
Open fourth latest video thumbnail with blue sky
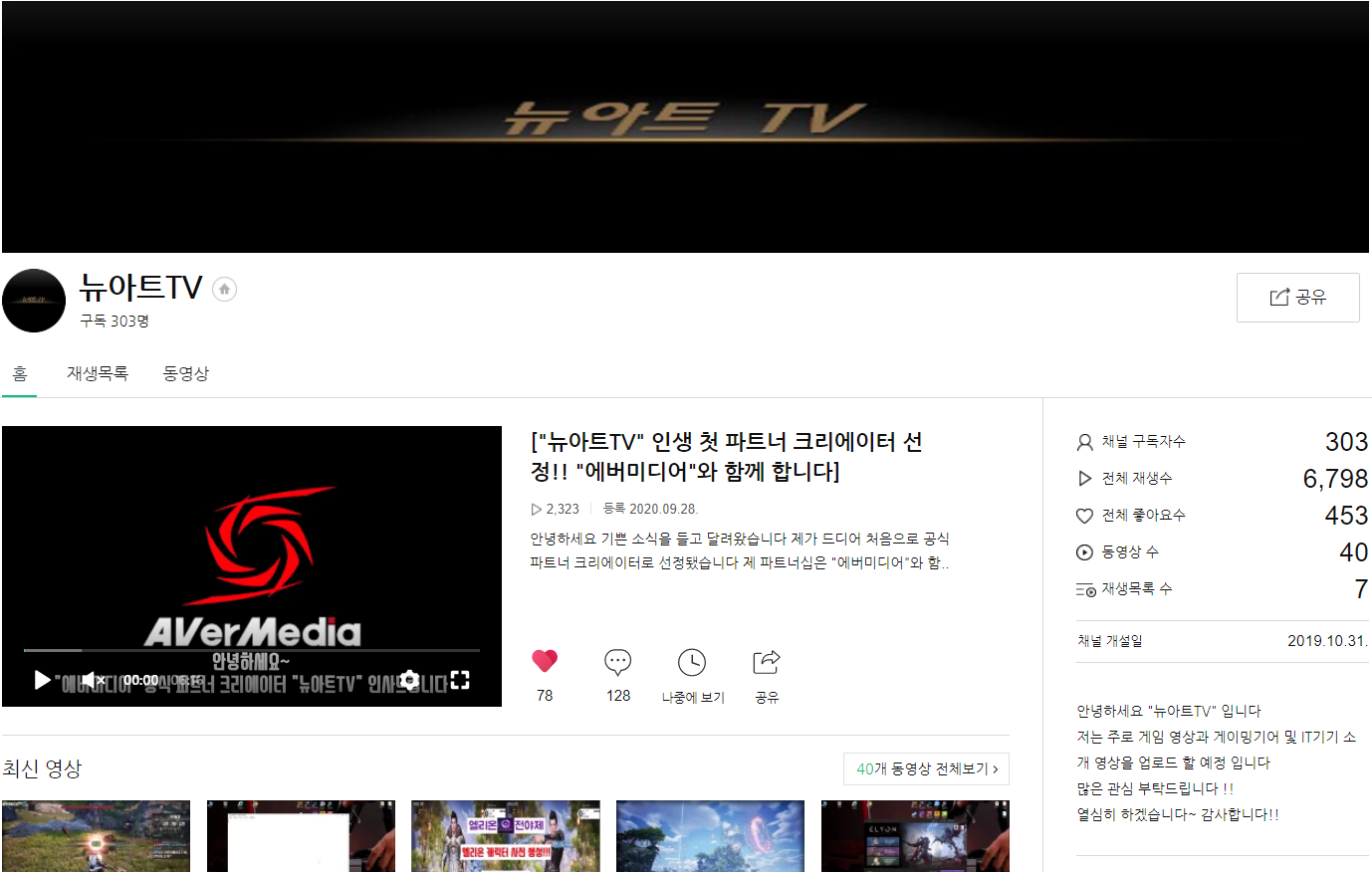coord(710,836)
